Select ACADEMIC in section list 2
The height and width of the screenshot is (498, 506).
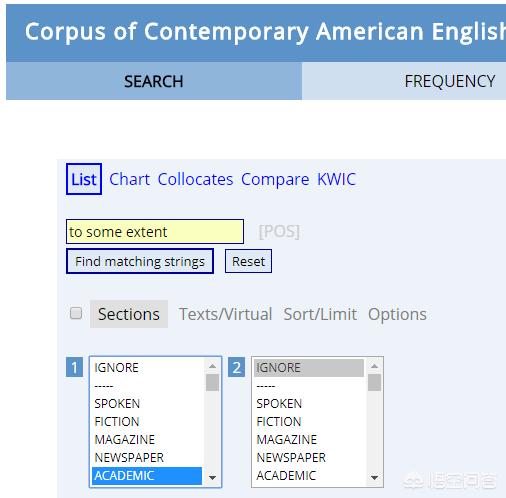[x=309, y=476]
